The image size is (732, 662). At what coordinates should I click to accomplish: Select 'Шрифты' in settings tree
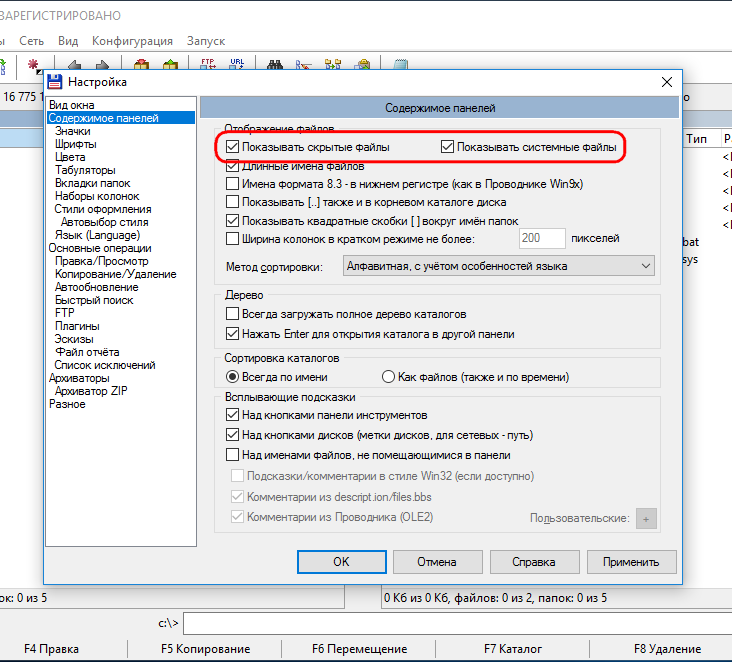[x=76, y=144]
